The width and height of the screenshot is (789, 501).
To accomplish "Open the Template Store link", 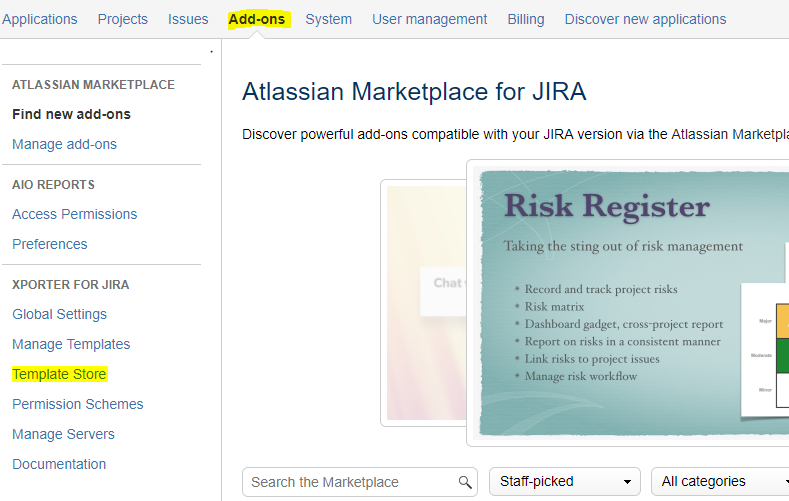I will coord(59,374).
